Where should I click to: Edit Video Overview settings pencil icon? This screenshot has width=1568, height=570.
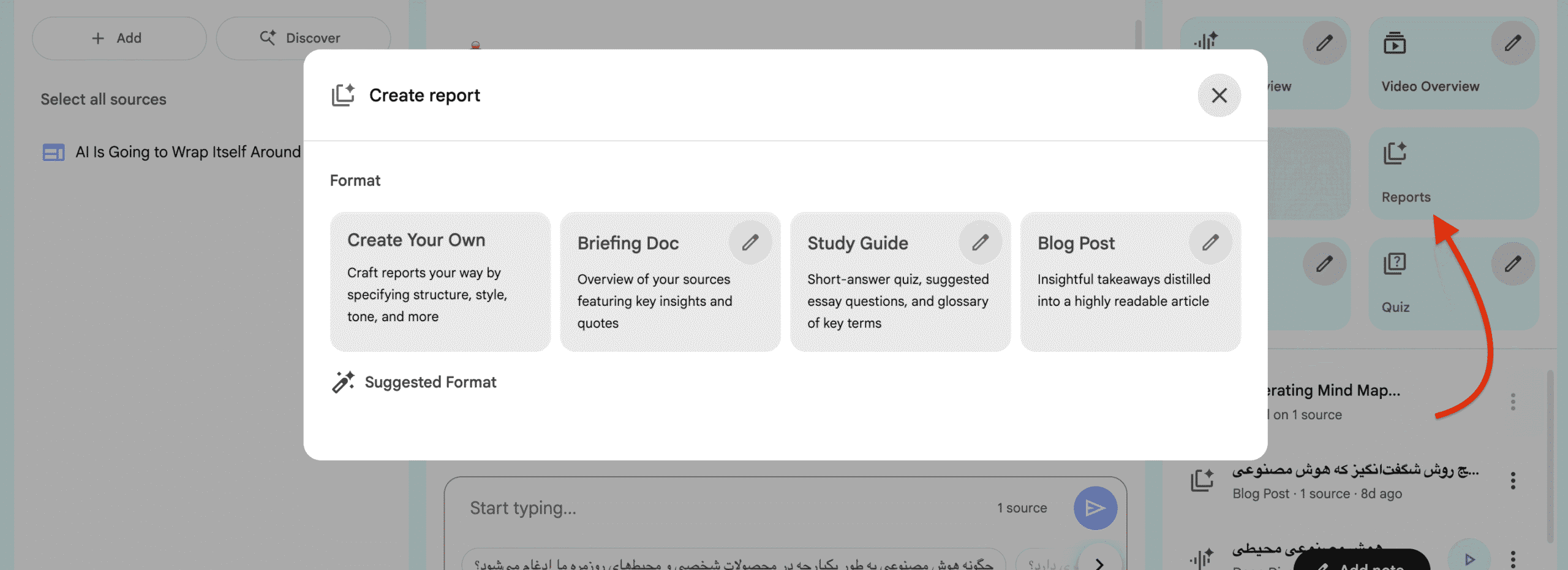[1512, 43]
